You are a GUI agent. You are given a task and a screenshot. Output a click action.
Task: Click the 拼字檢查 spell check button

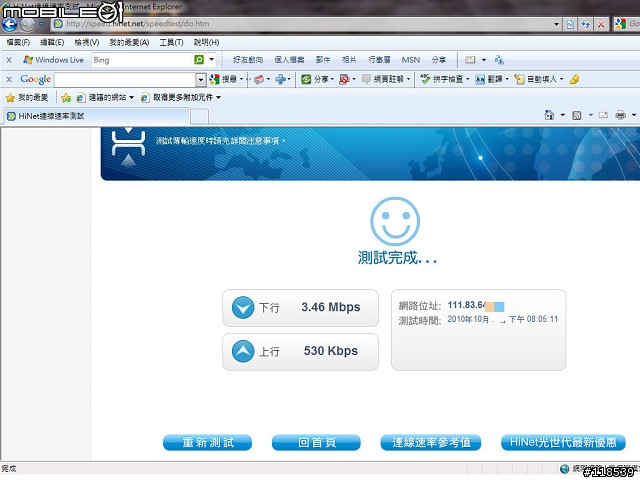(x=444, y=79)
